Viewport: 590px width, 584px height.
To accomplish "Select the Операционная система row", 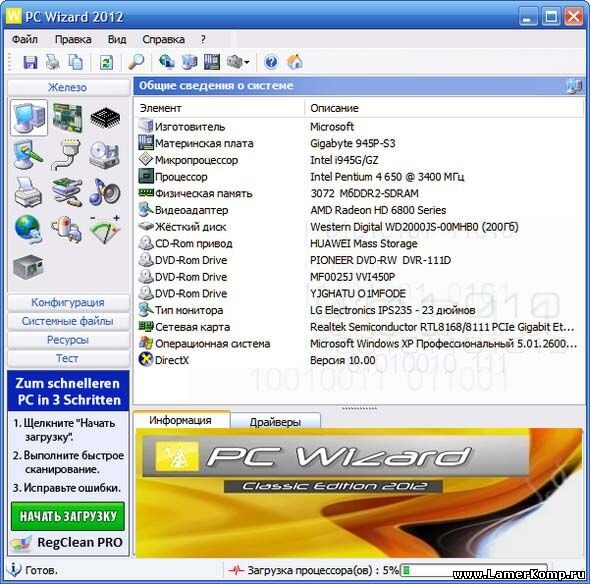I will pyautogui.click(x=359, y=343).
